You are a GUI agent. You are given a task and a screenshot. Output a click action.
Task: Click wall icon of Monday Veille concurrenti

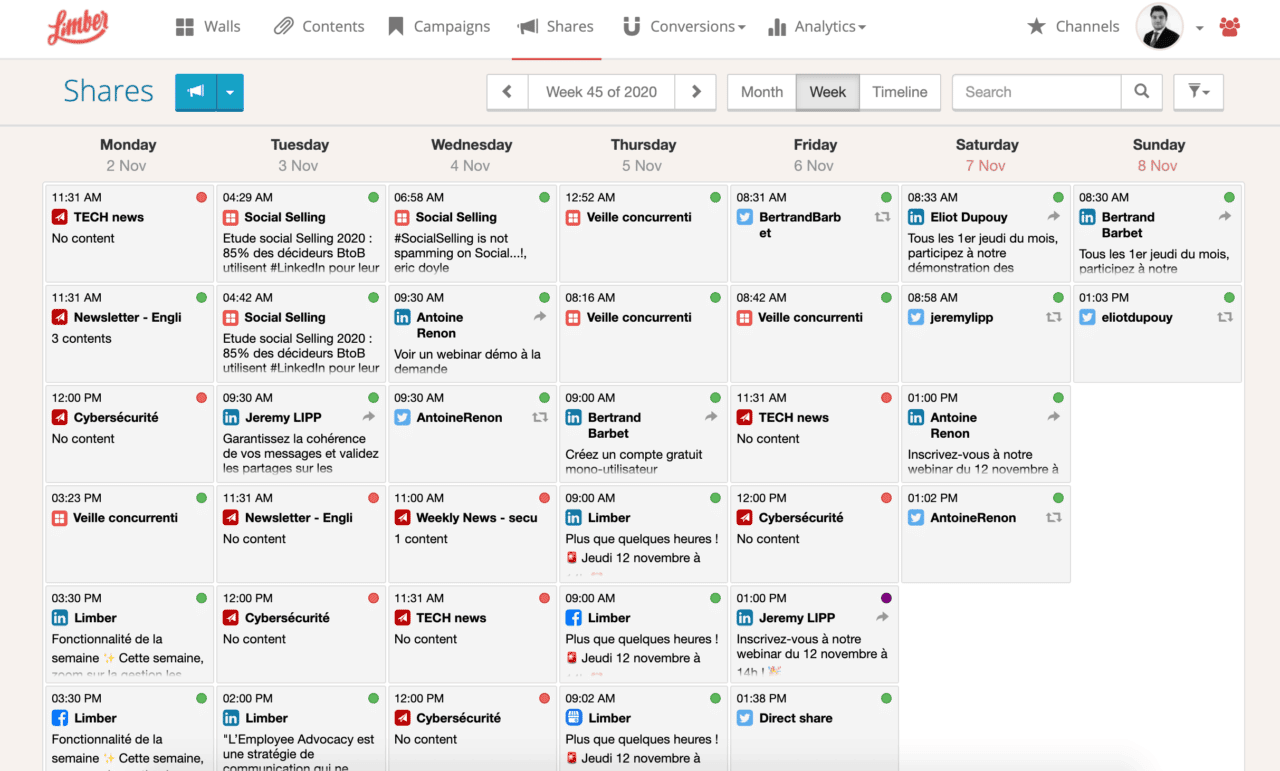click(60, 518)
